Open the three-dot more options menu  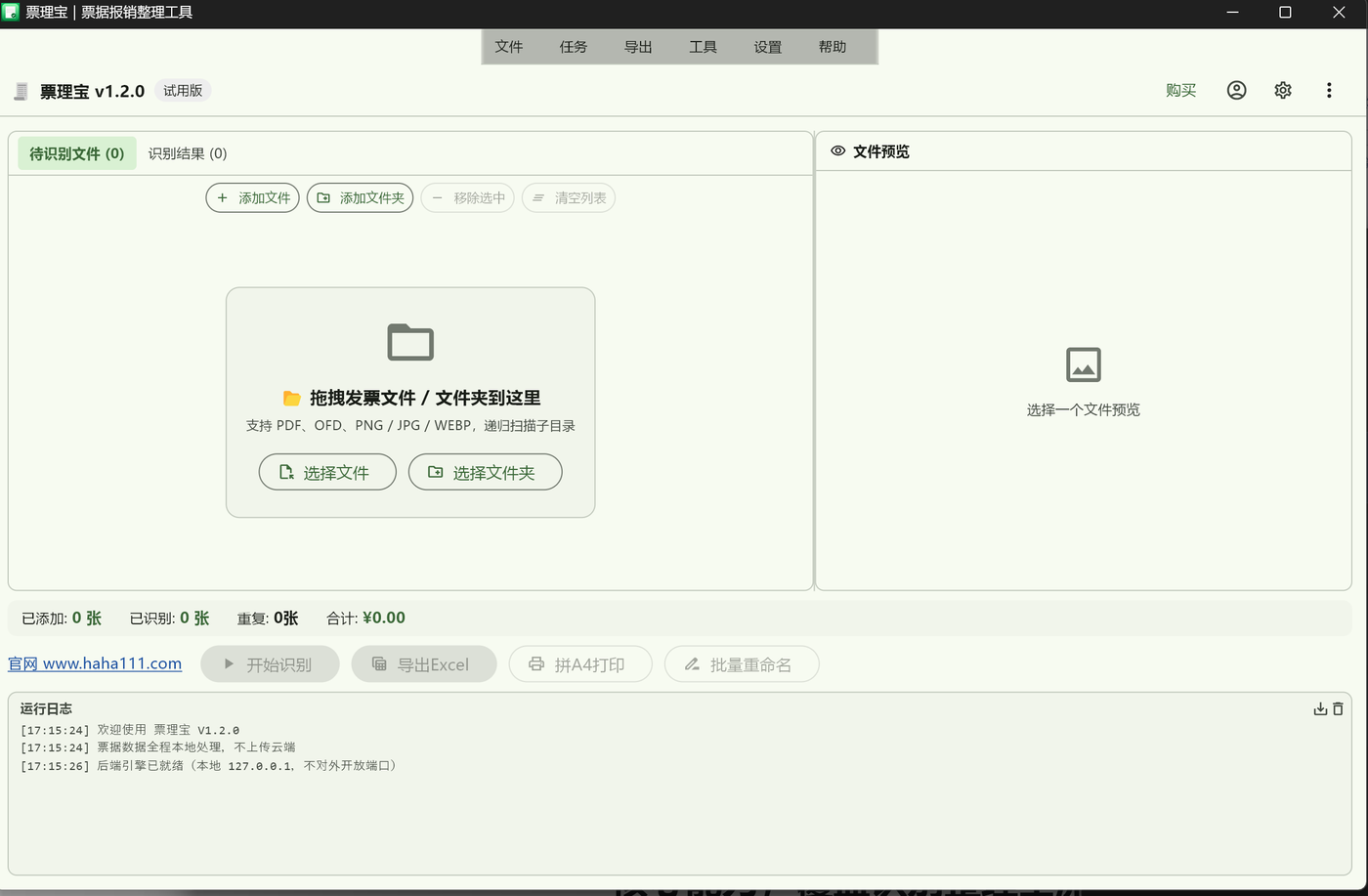tap(1329, 90)
